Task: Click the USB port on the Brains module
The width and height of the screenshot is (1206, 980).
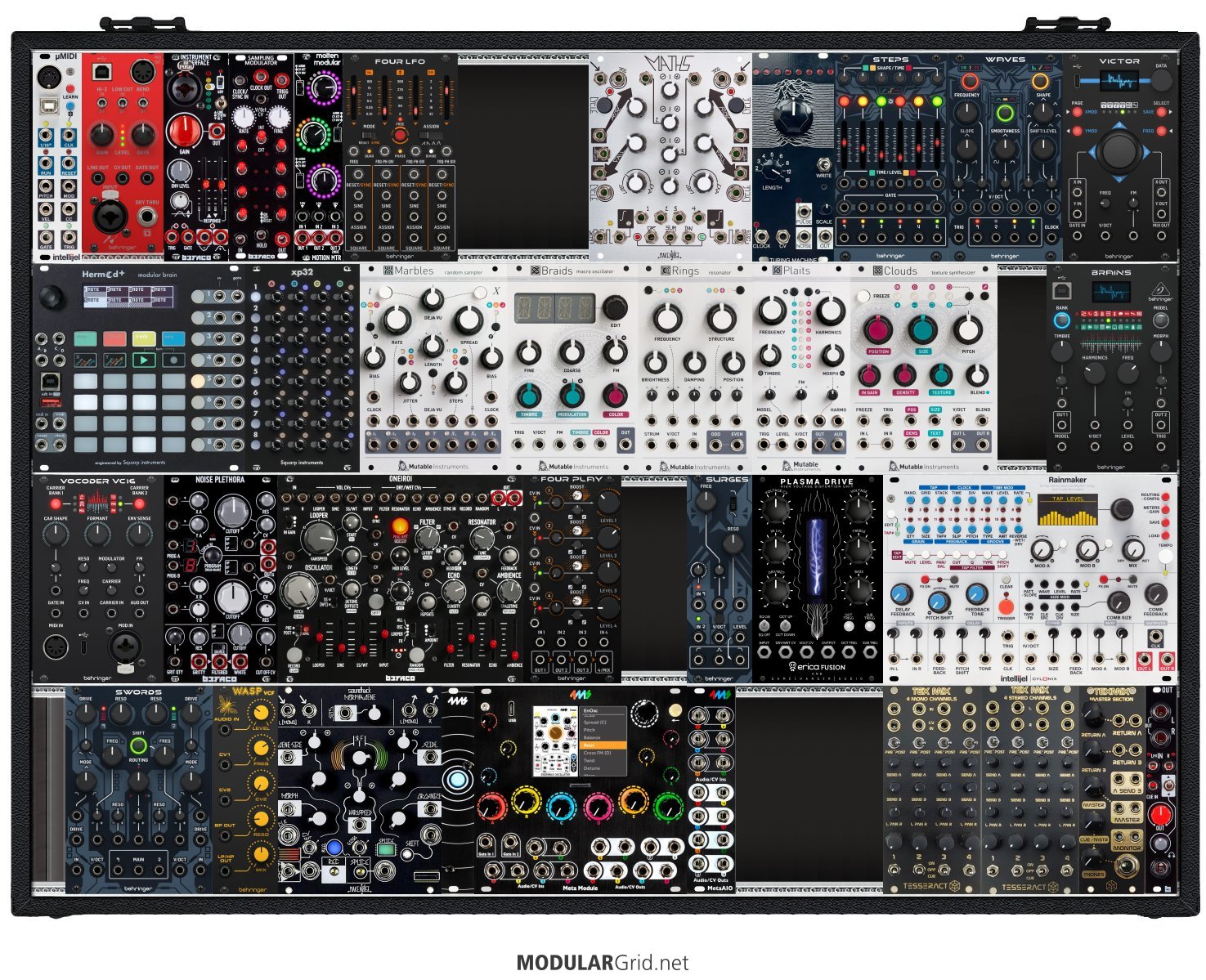Action: 1062,291
